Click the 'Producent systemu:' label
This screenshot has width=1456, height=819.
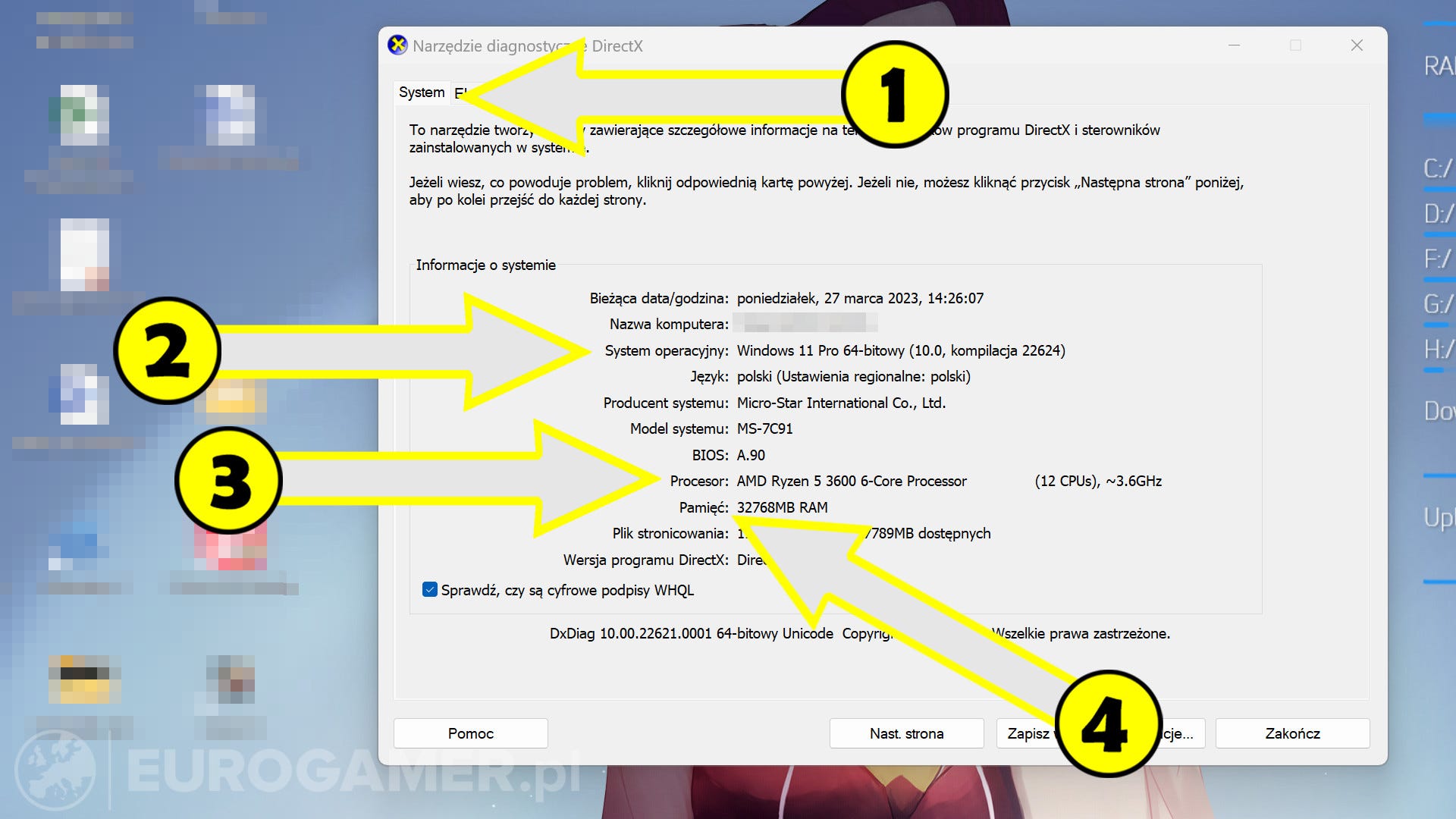[666, 403]
